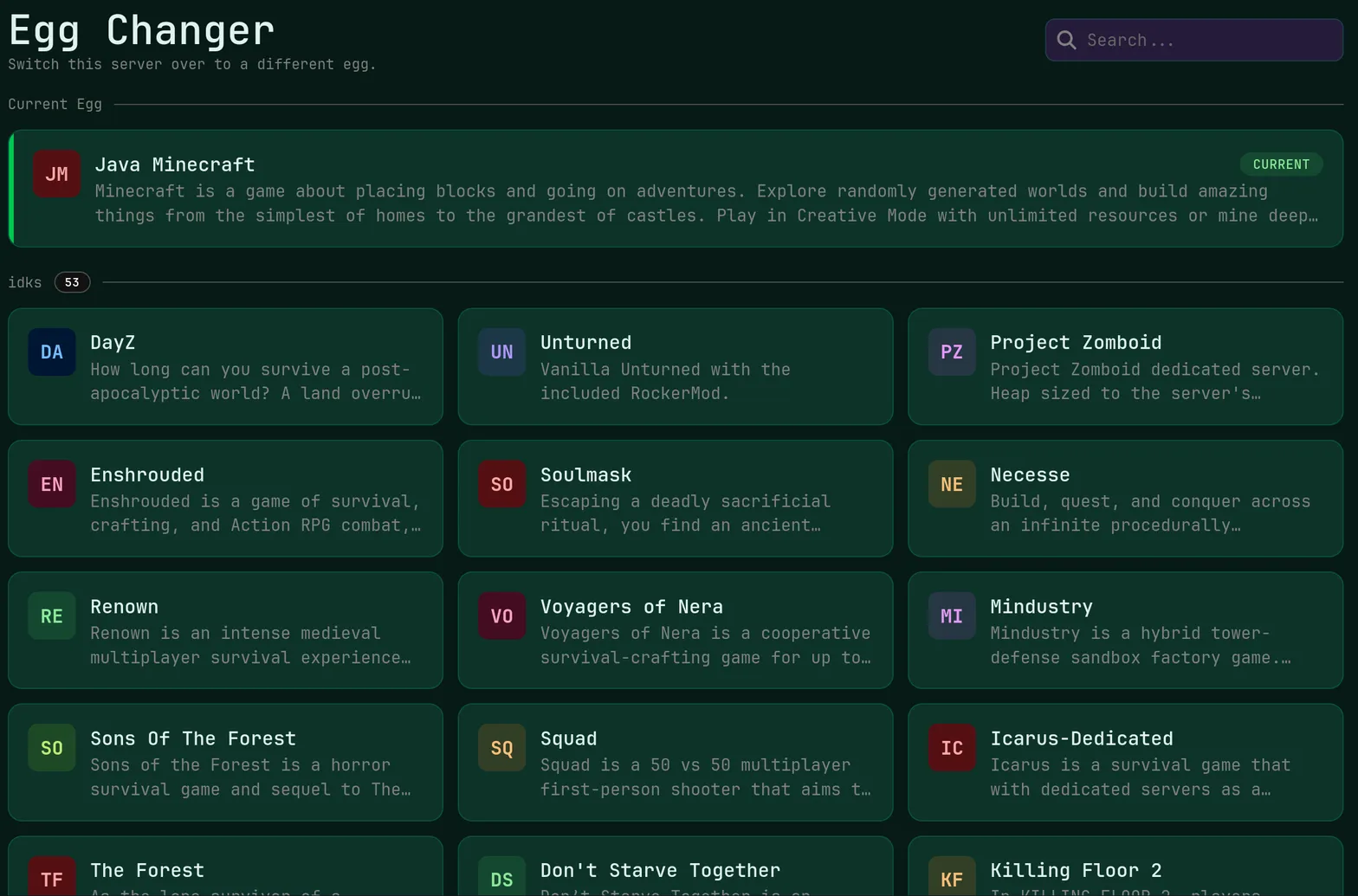The image size is (1358, 896).
Task: Click the UN badge icon for Unturned
Action: click(x=502, y=352)
